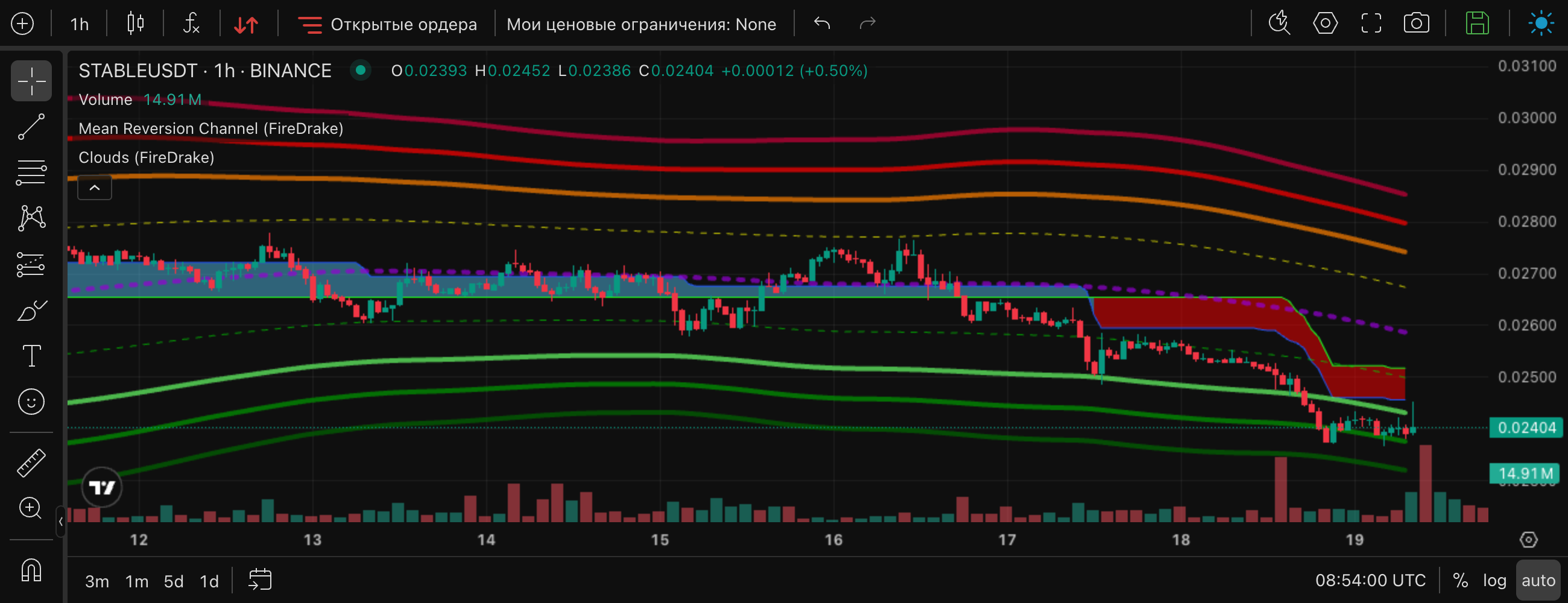Switch to the 1m date range
Screen dimensions: 1568x603
[136, 582]
